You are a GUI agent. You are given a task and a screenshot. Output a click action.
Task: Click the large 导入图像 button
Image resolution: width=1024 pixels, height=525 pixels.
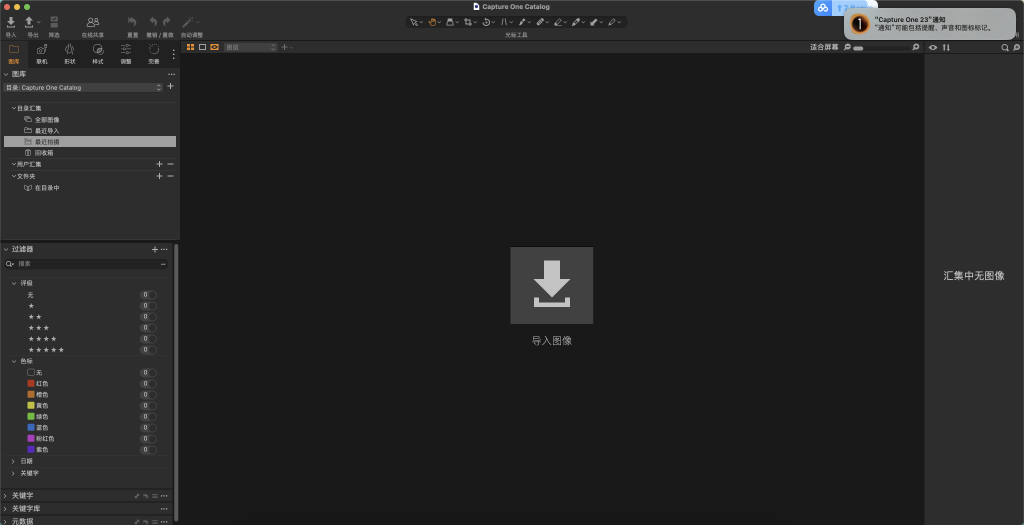[552, 285]
